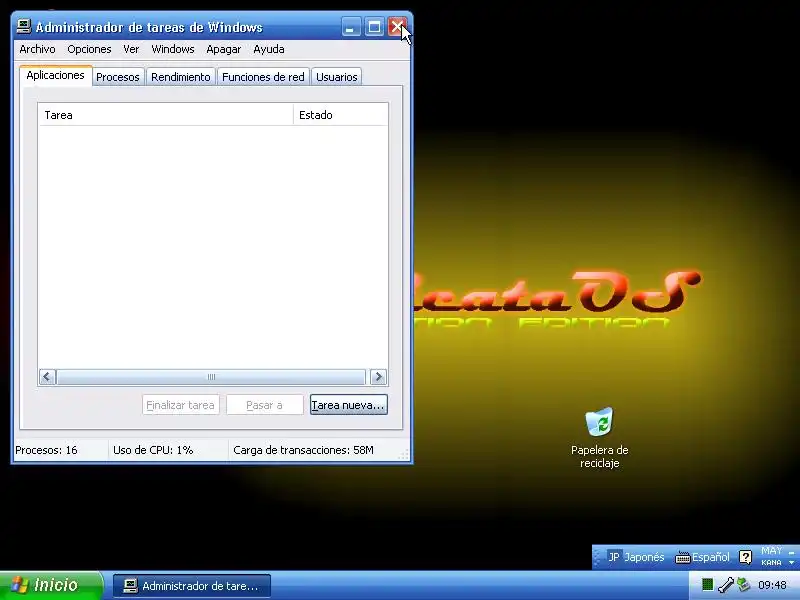This screenshot has height=600, width=800.
Task: Click the horizontal scrollbar left arrow
Action: pyautogui.click(x=47, y=377)
